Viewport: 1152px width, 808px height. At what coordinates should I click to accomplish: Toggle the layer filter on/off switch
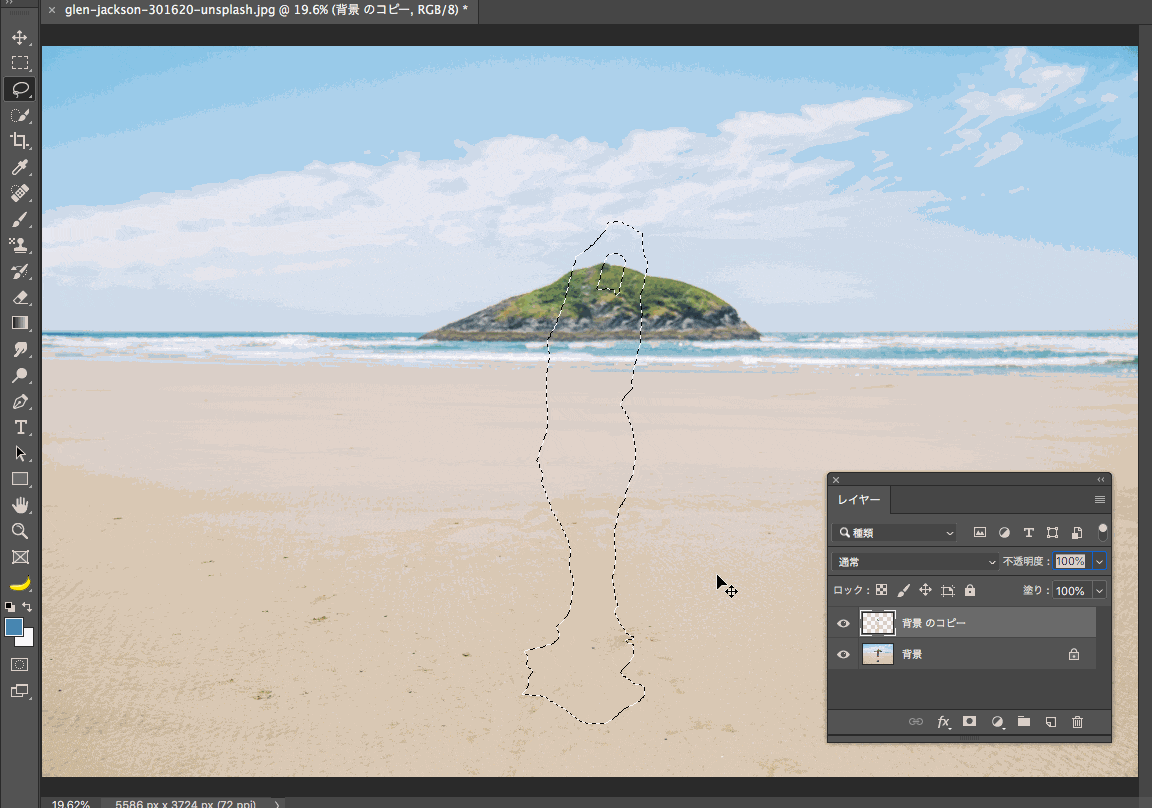point(1103,531)
